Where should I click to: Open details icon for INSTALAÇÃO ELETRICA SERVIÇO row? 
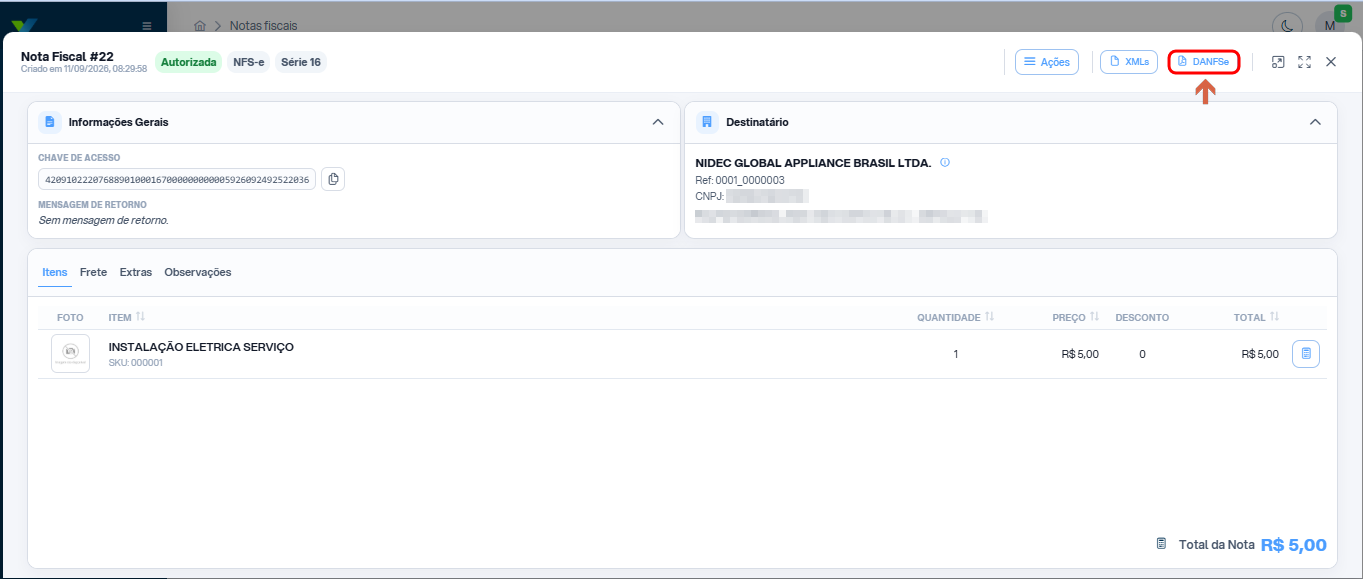pyautogui.click(x=1306, y=354)
